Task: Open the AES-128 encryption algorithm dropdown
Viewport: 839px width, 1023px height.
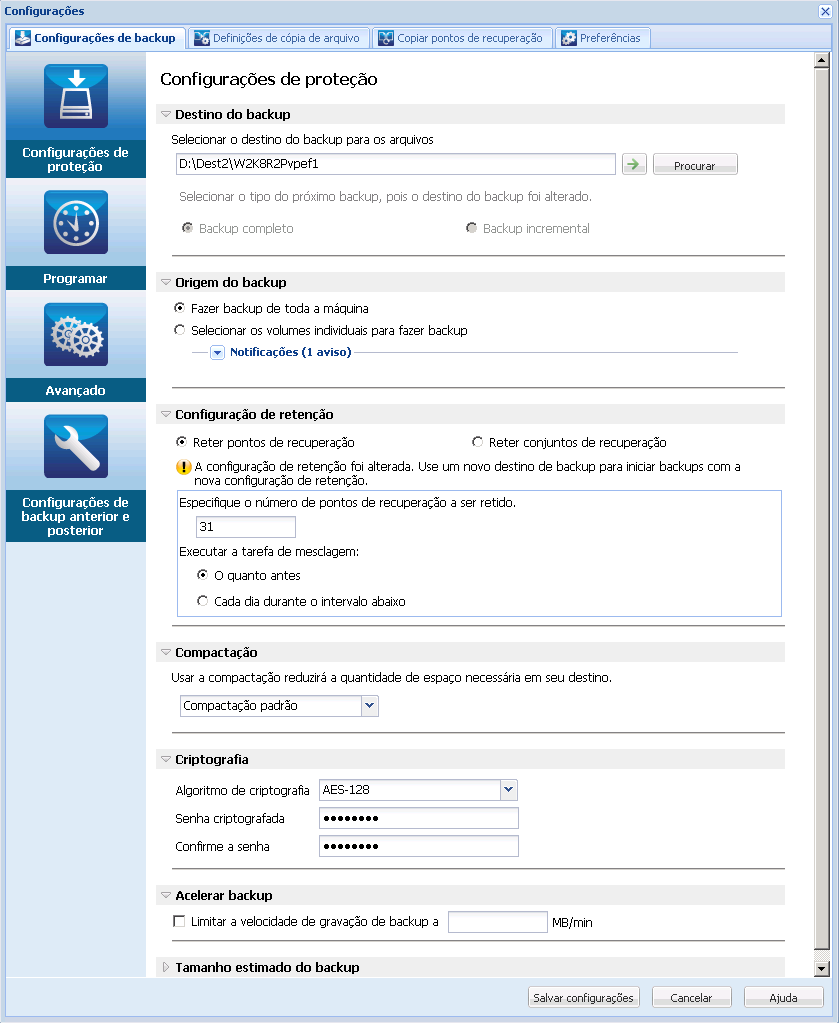Action: click(508, 790)
